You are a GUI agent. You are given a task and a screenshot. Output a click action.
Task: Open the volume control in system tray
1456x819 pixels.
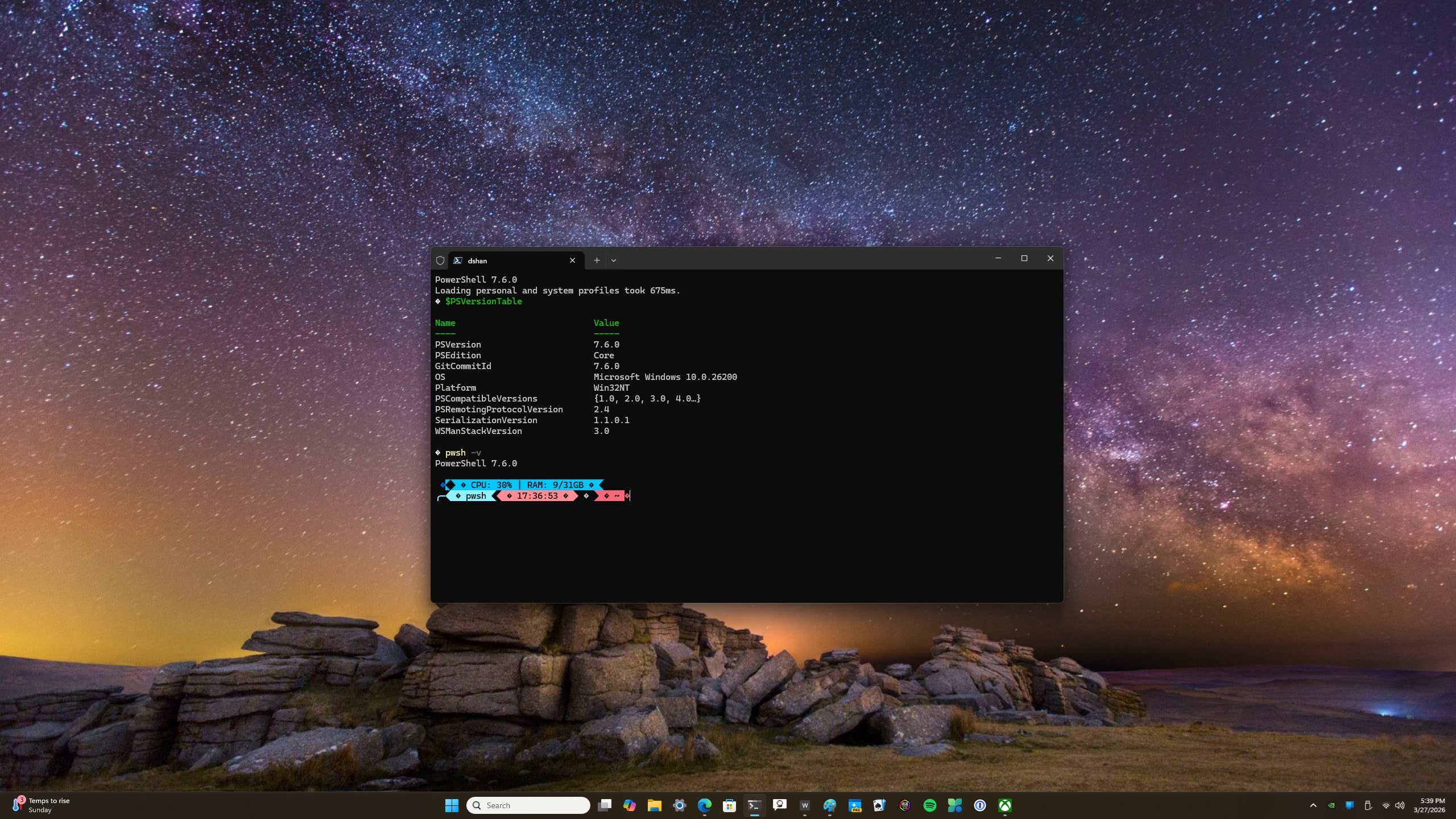(x=1400, y=805)
